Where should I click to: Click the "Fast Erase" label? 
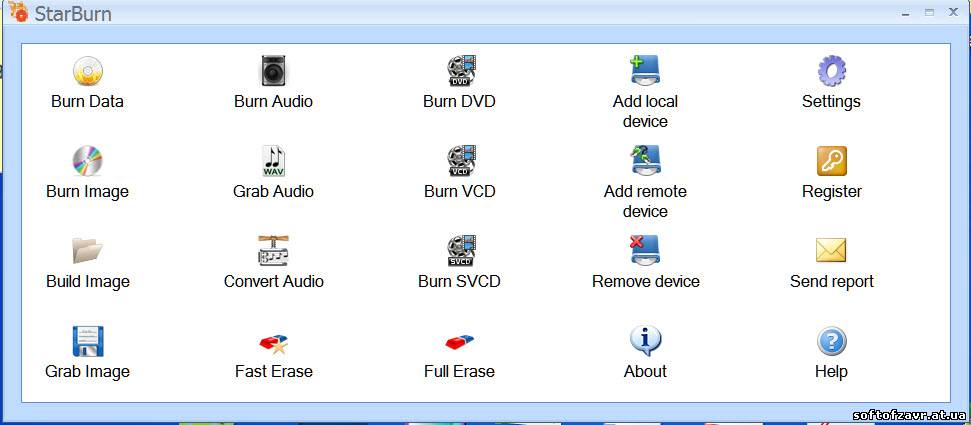click(274, 371)
